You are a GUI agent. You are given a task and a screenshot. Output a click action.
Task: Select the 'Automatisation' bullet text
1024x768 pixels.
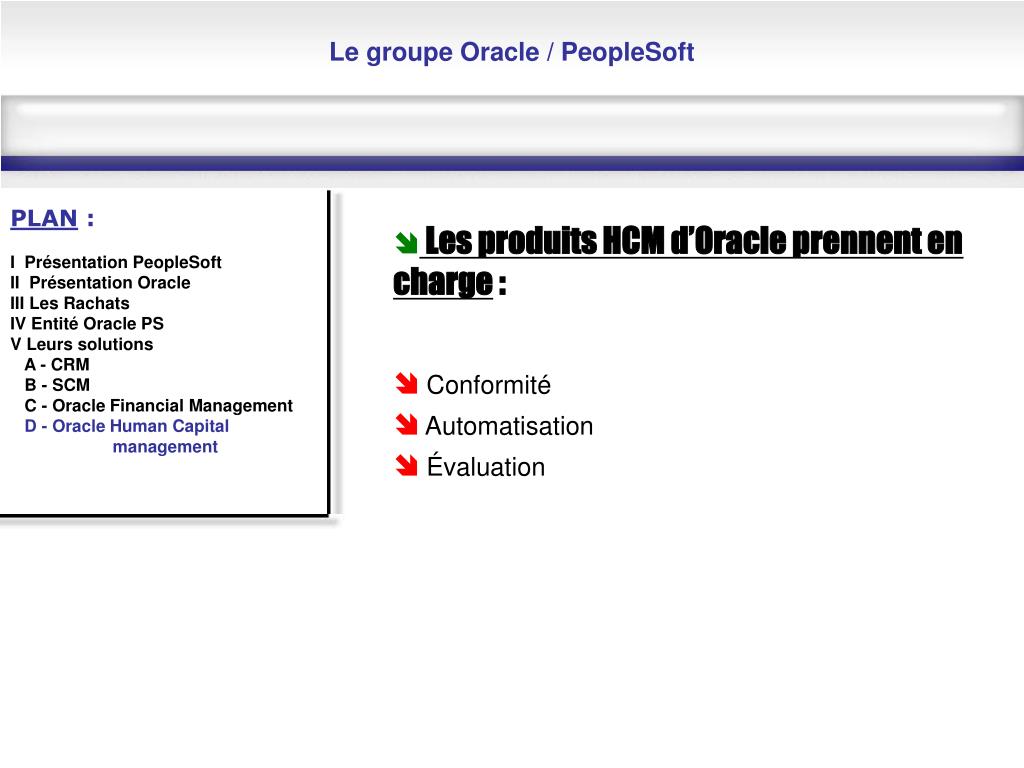coord(509,426)
